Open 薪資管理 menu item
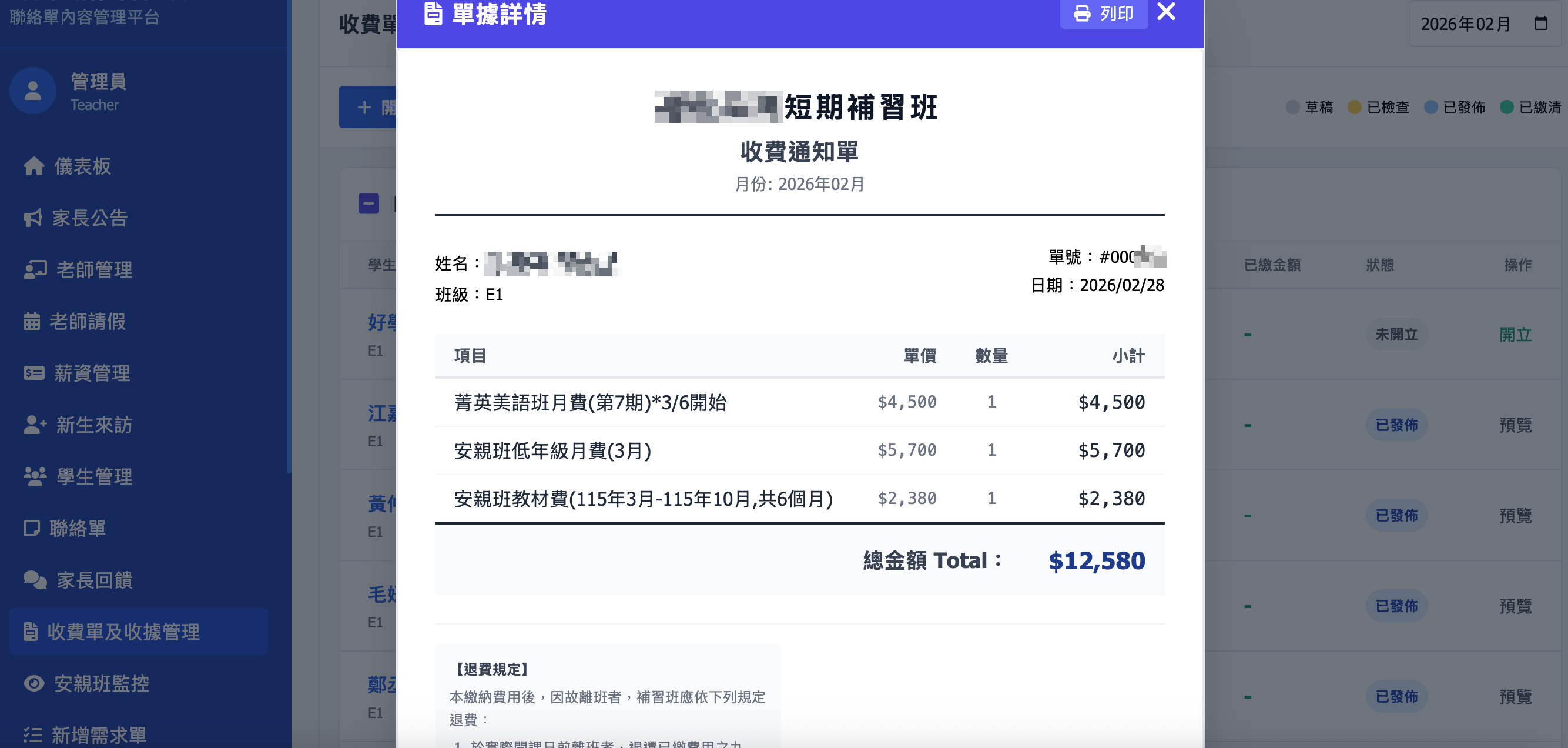Screen dimensions: 1568x748 coord(139,373)
